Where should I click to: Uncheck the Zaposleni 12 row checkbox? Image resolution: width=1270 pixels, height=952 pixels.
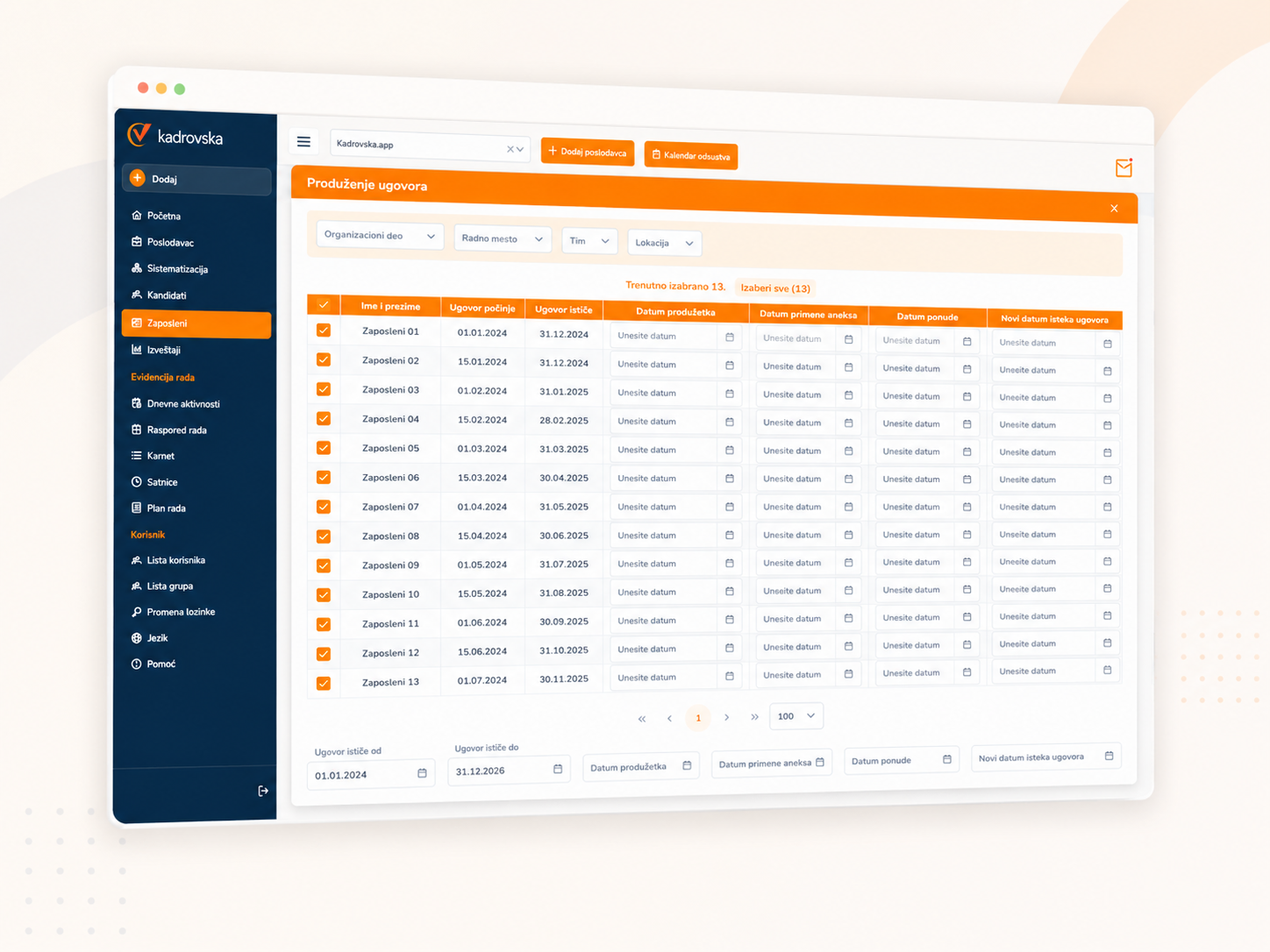click(324, 654)
